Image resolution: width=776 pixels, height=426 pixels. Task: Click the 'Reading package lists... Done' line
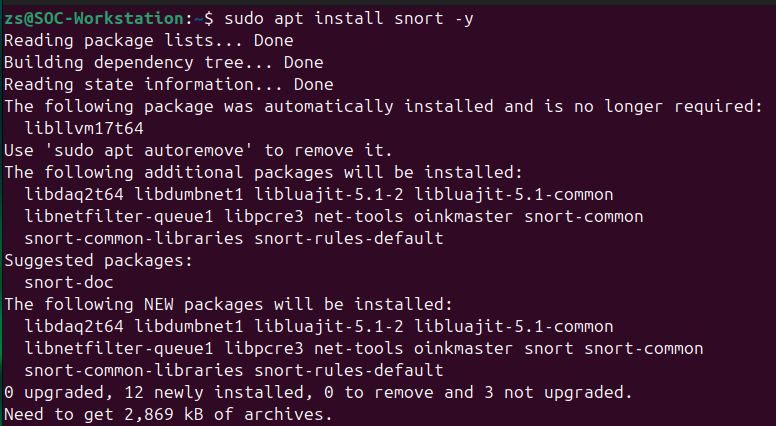point(148,41)
